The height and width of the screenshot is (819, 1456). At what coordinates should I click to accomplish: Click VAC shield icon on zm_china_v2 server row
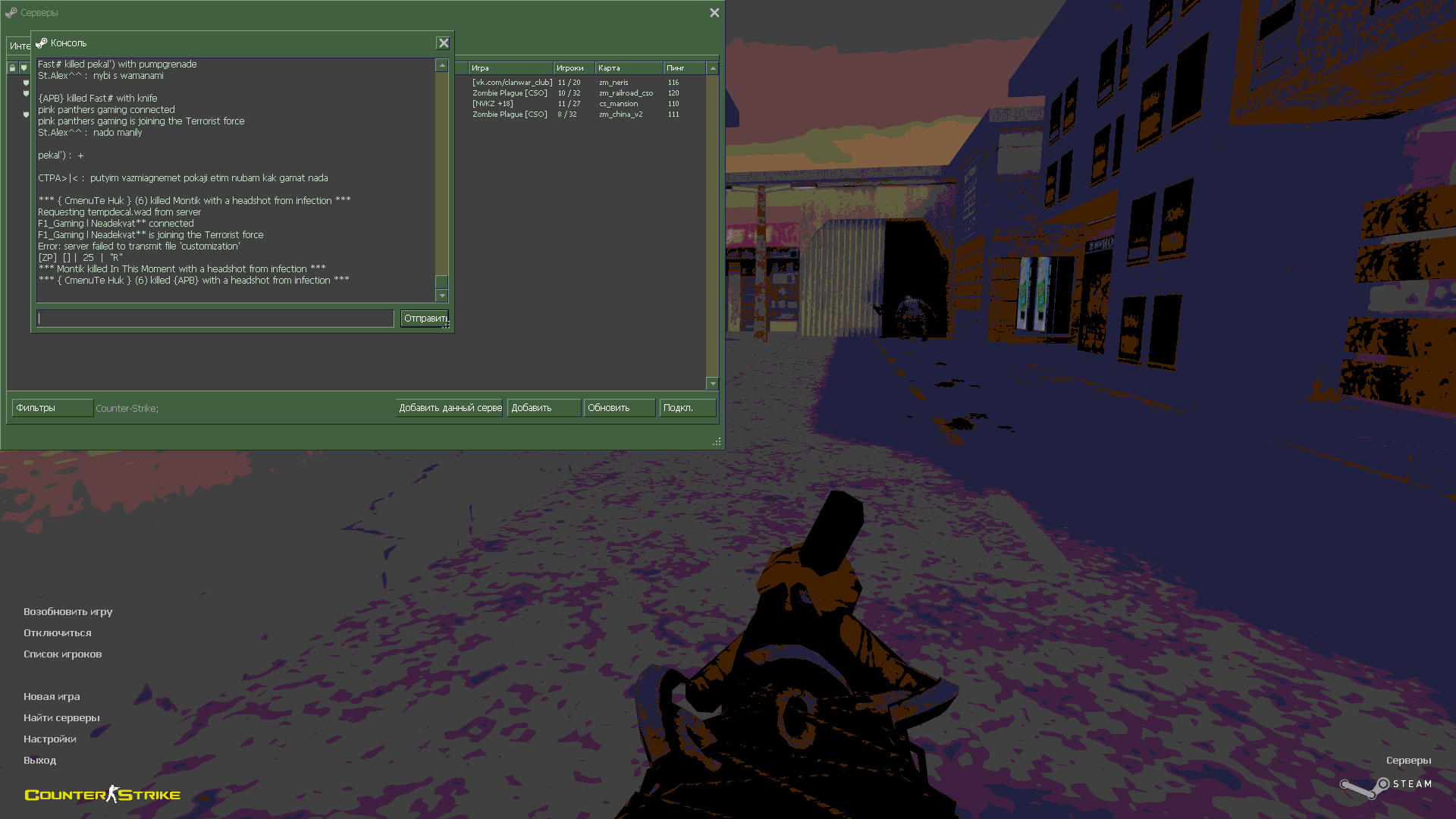pos(26,115)
